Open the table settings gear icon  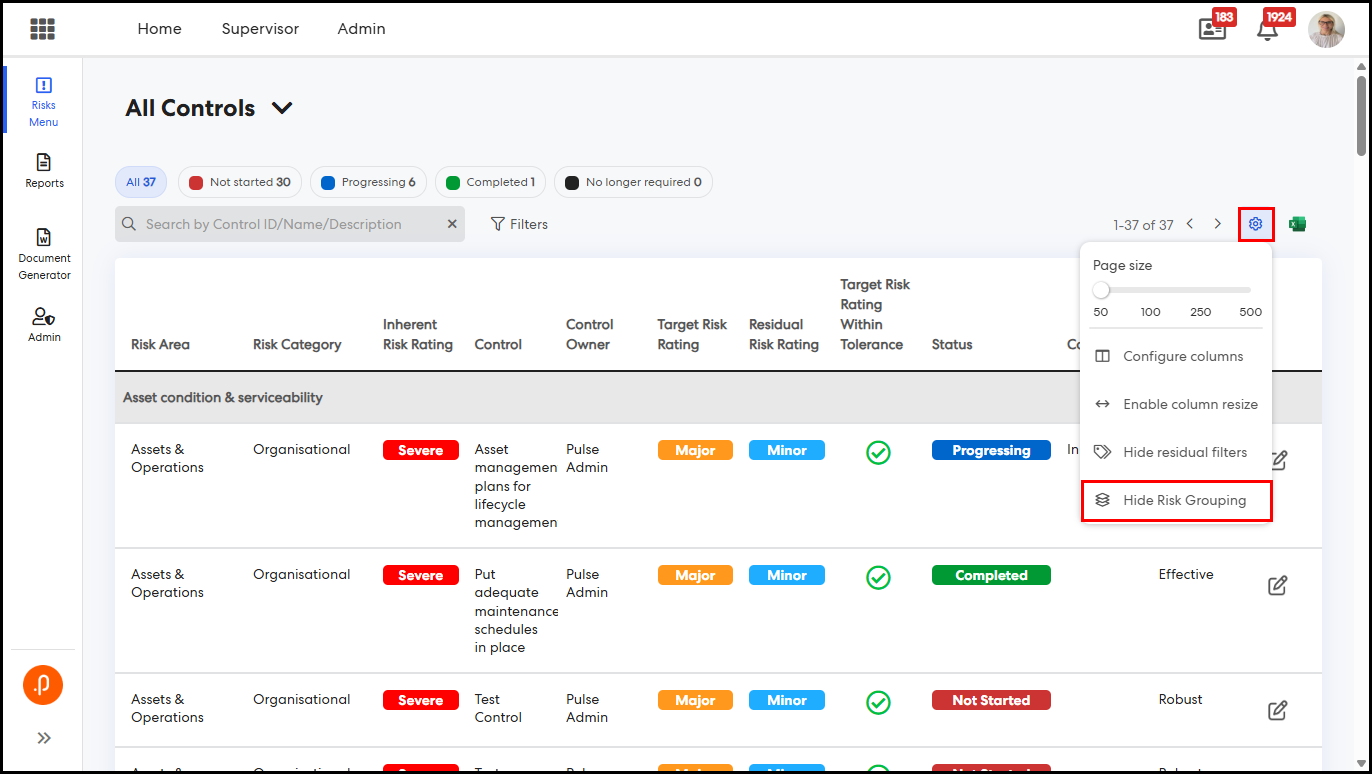pos(1255,224)
